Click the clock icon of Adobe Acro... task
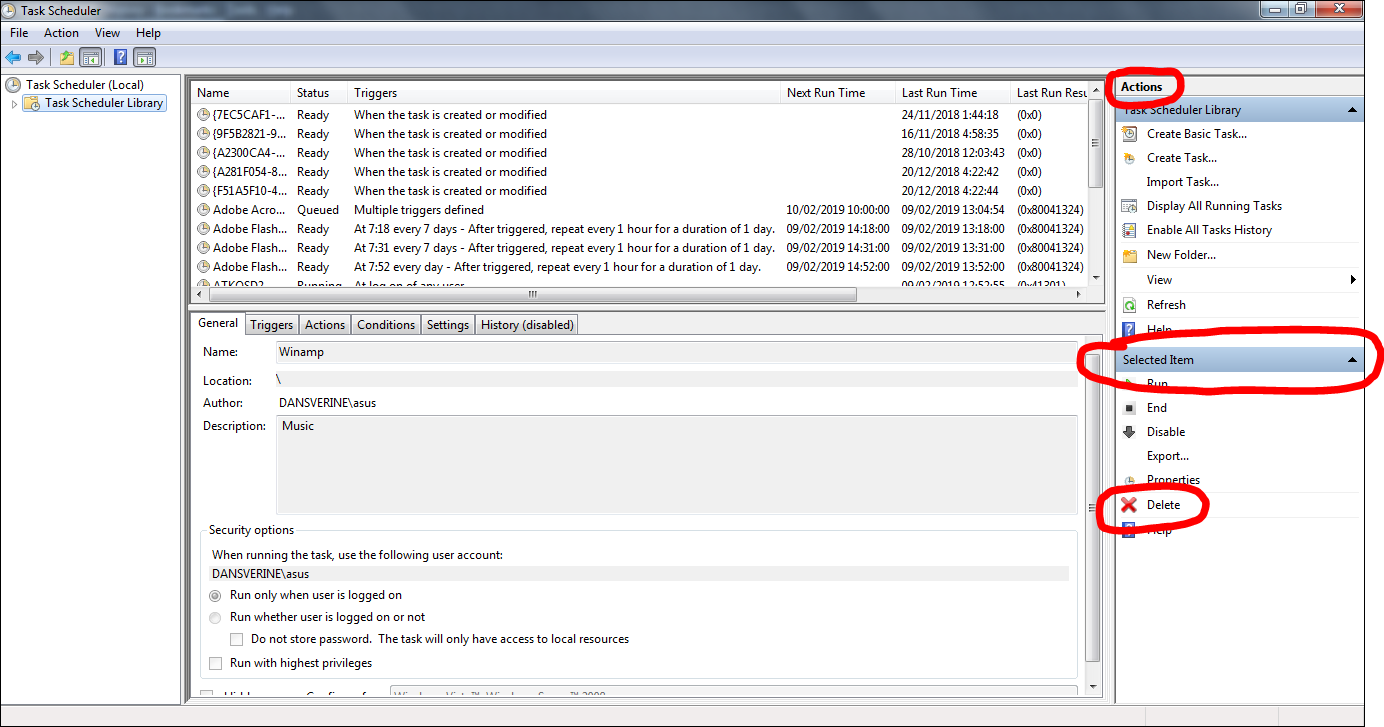This screenshot has width=1384, height=727. 203,210
